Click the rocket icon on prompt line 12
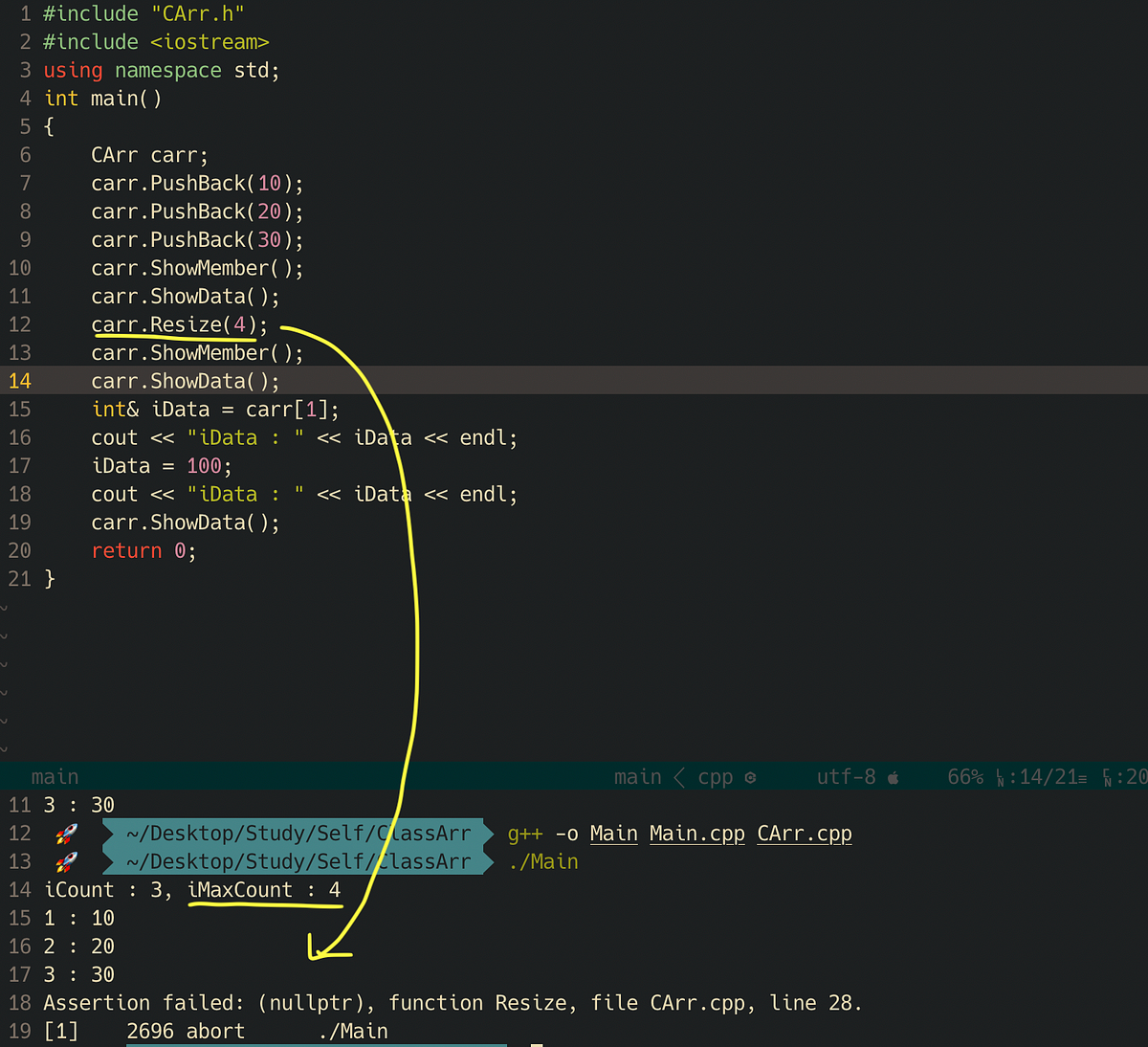 [x=66, y=833]
